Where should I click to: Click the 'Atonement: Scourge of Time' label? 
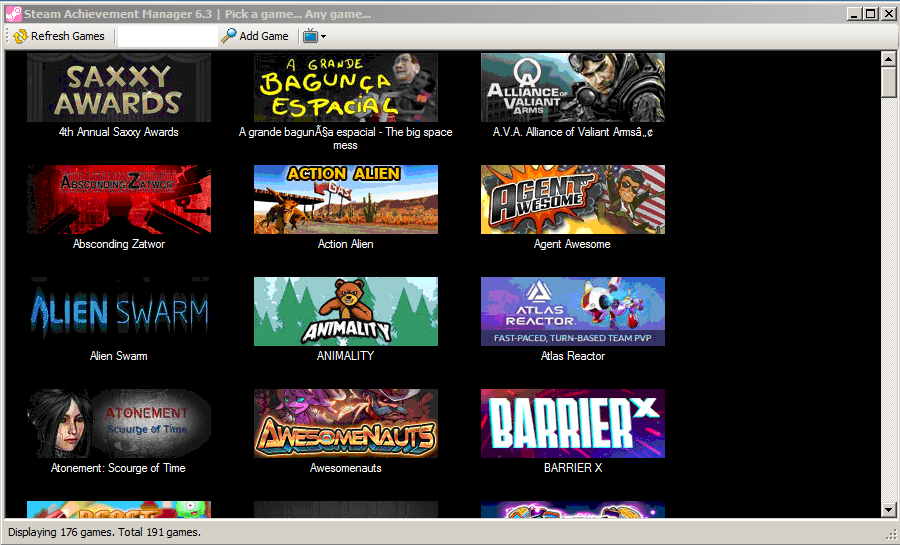point(118,468)
